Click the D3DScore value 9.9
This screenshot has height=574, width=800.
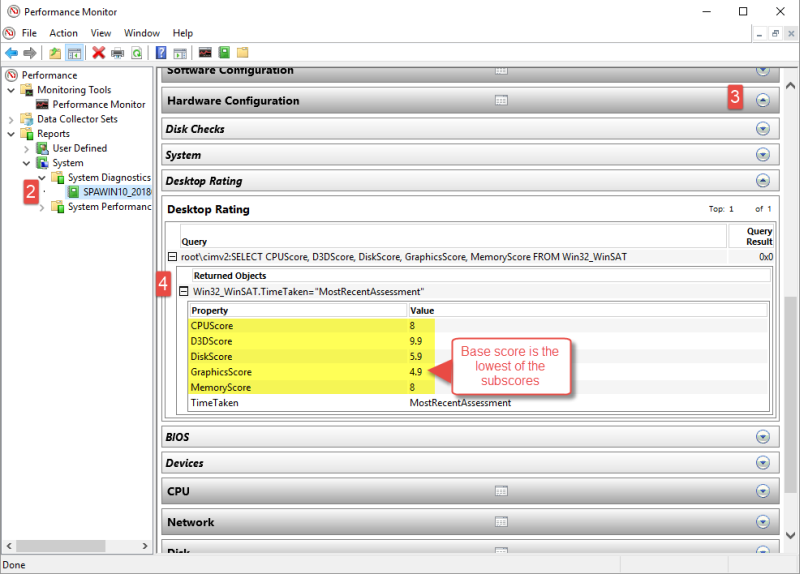pyautogui.click(x=415, y=341)
